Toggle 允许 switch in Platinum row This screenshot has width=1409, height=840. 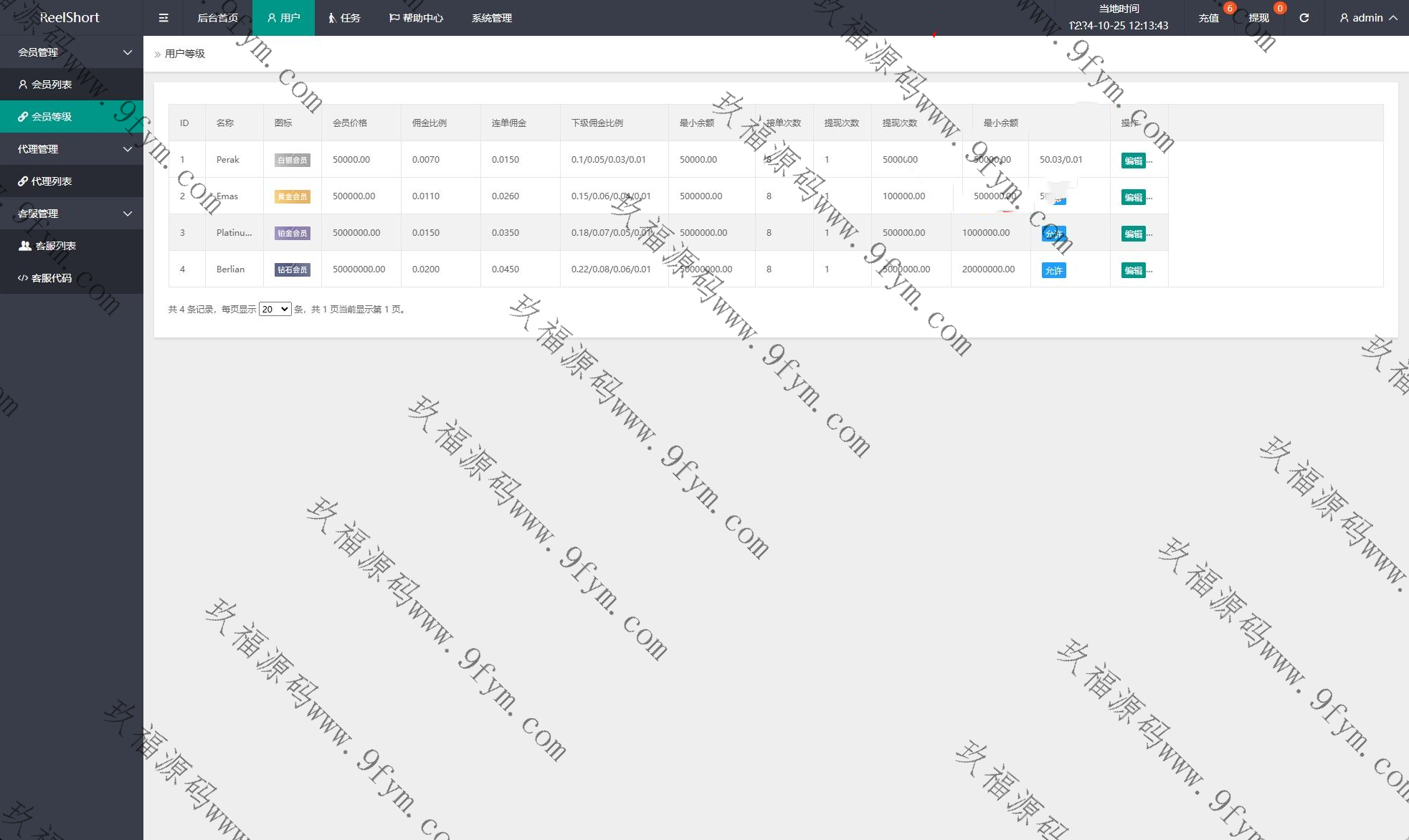point(1053,234)
